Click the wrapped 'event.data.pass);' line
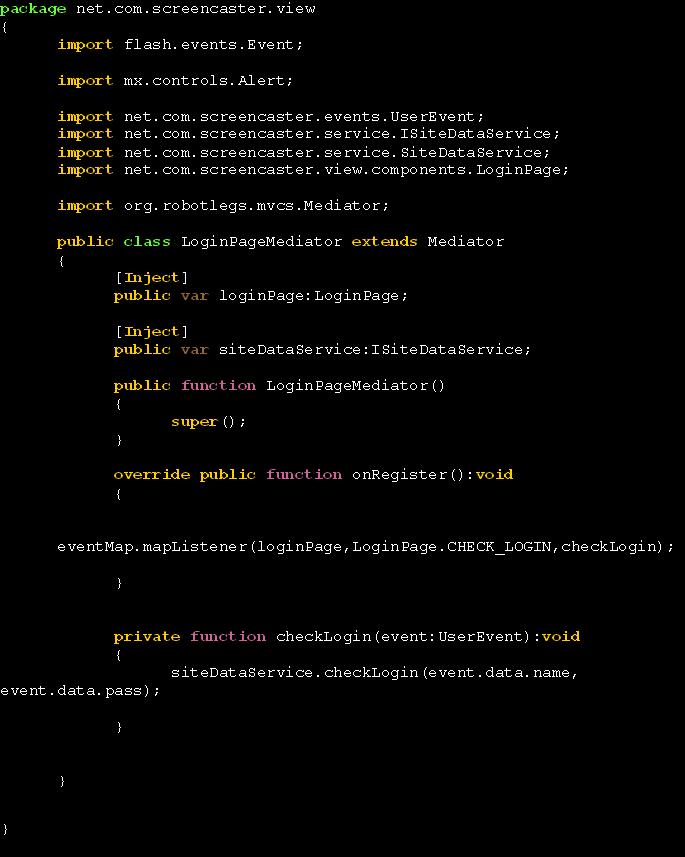This screenshot has width=685, height=857. pos(80,690)
